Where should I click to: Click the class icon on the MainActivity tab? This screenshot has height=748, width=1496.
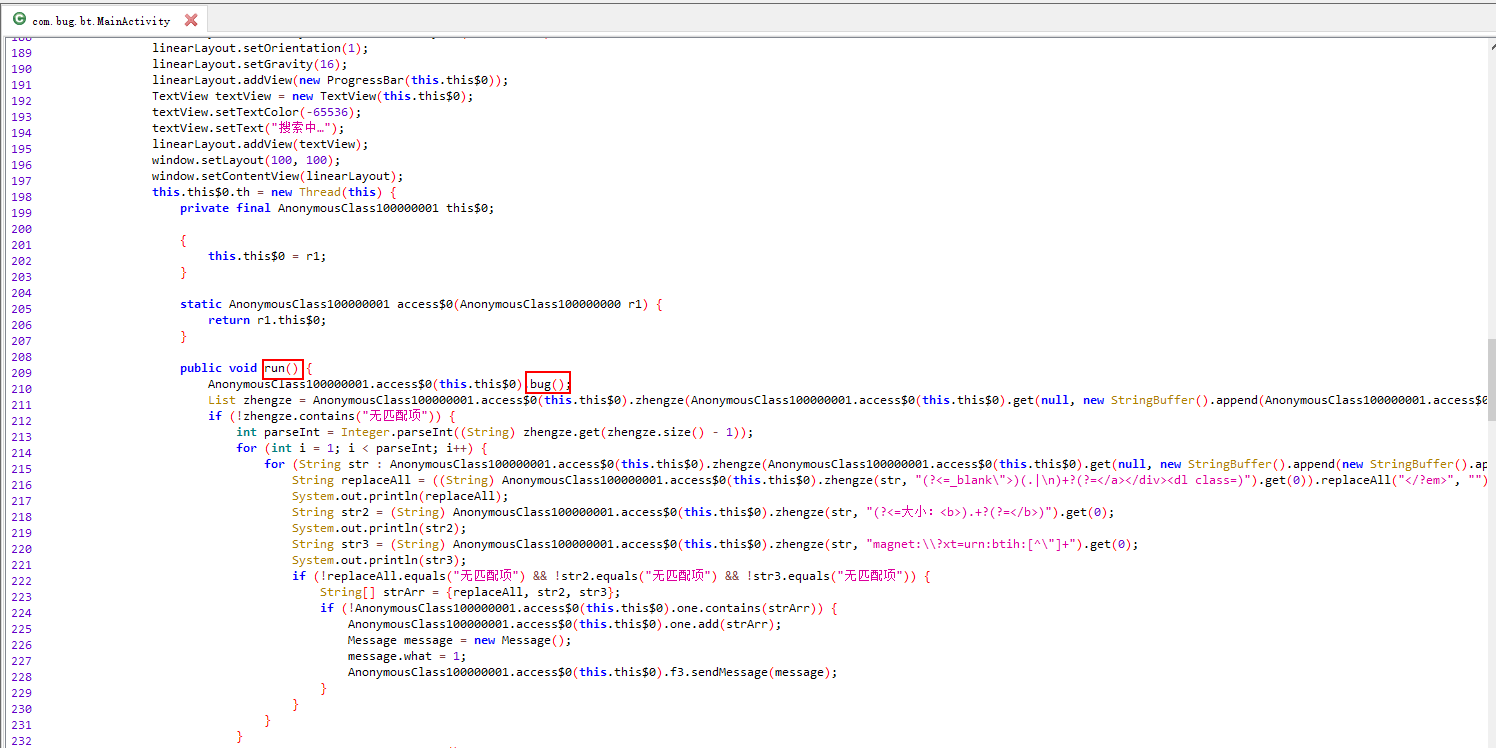[x=19, y=19]
